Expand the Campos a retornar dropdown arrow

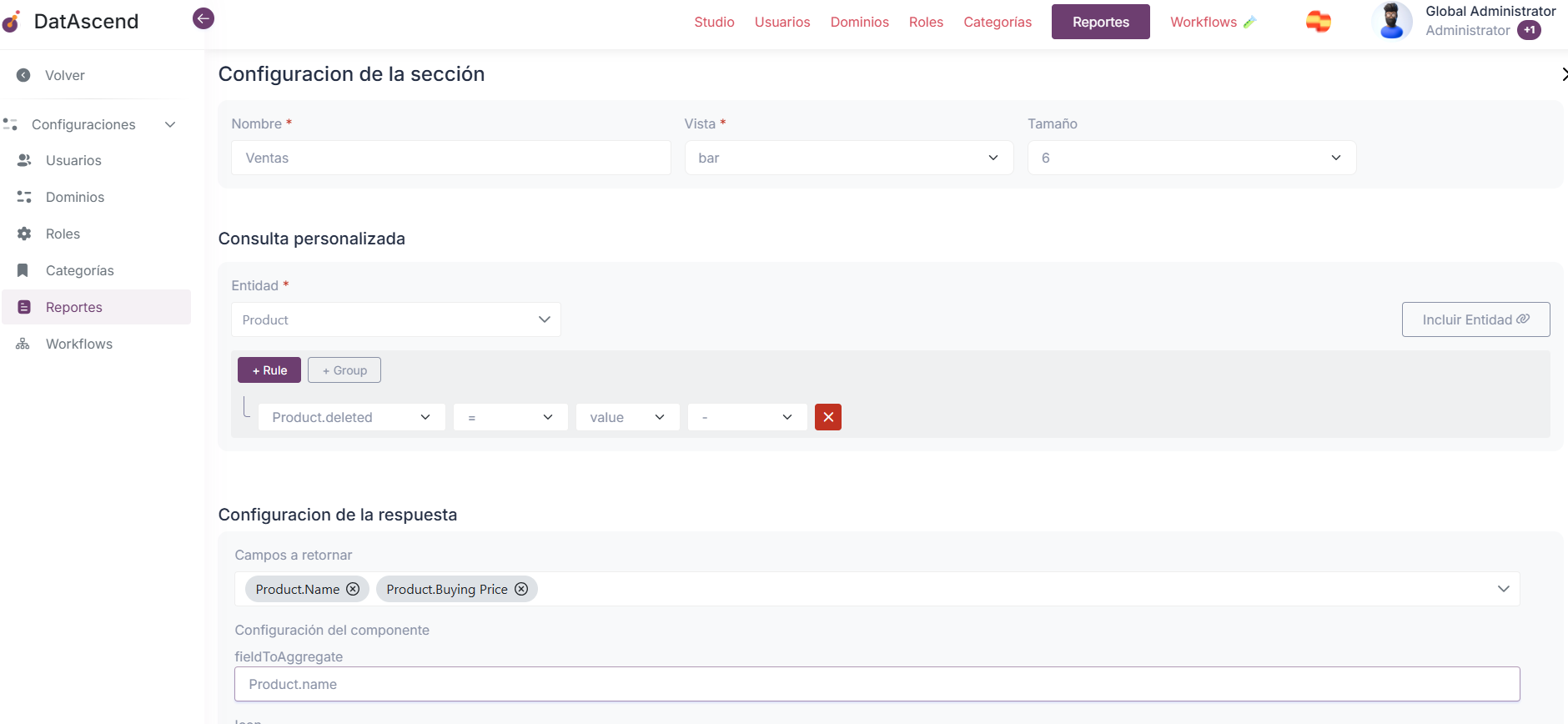(x=1503, y=589)
